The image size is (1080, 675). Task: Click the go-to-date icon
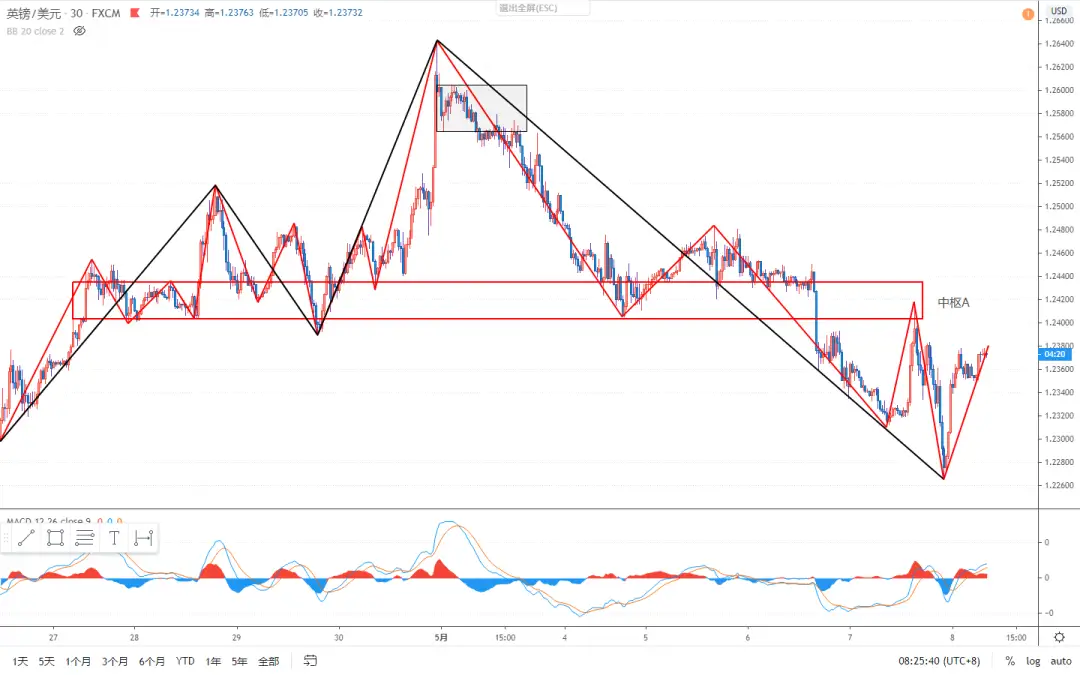pos(311,661)
